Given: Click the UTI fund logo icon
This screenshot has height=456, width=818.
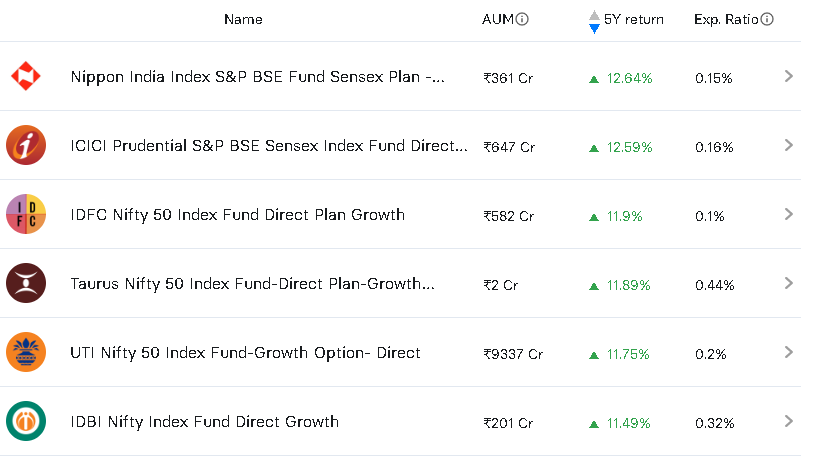Looking at the screenshot, I should click(x=26, y=352).
